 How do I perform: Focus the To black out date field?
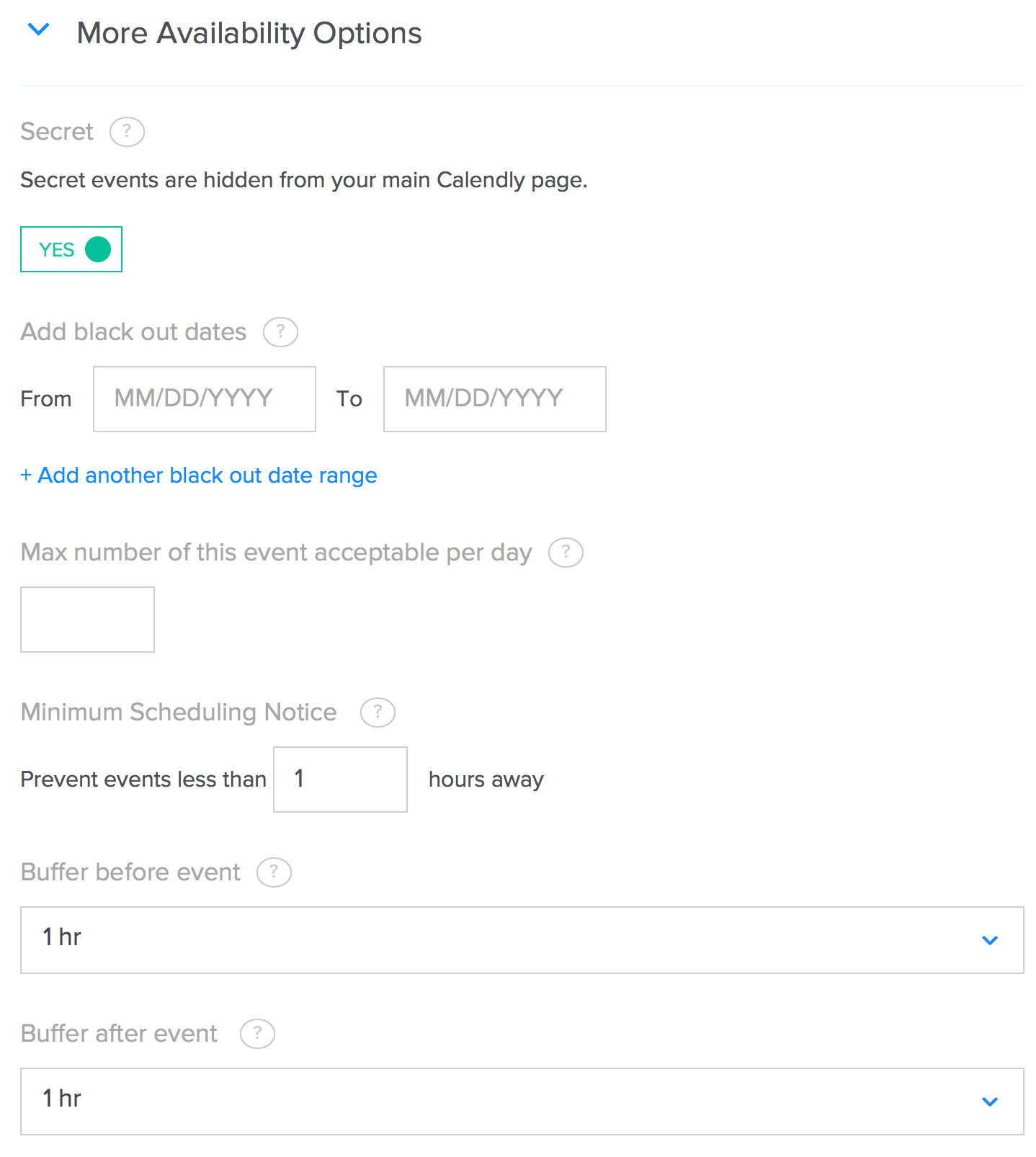pyautogui.click(x=494, y=399)
